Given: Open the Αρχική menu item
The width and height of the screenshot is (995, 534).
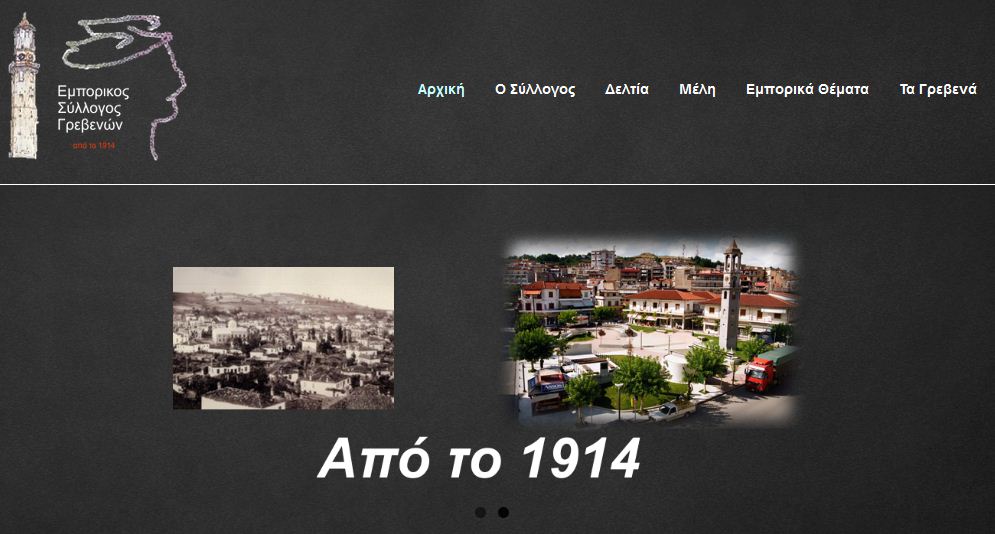Looking at the screenshot, I should pyautogui.click(x=441, y=89).
